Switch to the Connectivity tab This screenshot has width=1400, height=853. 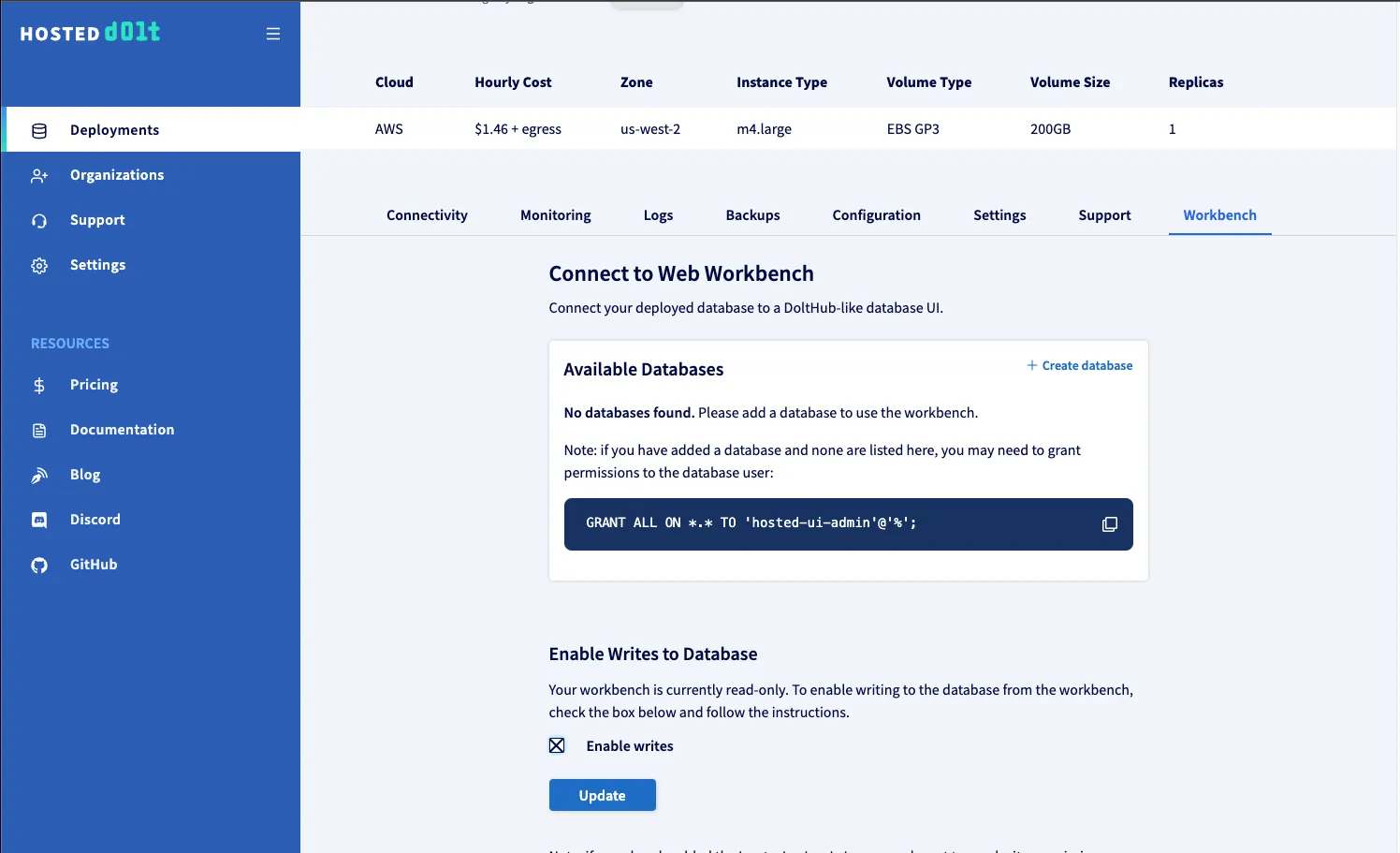pos(427,215)
